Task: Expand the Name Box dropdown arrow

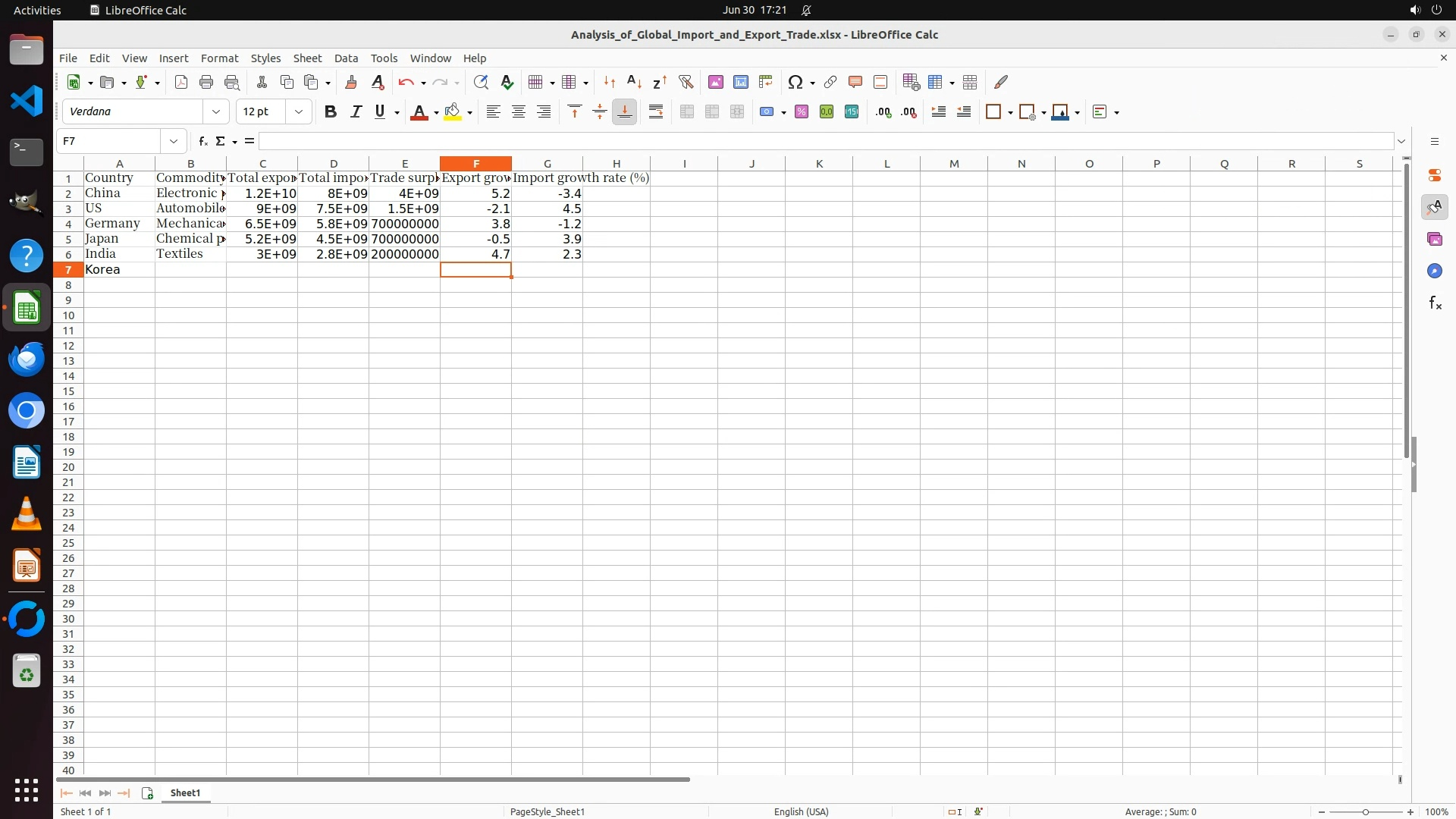Action: click(x=174, y=141)
